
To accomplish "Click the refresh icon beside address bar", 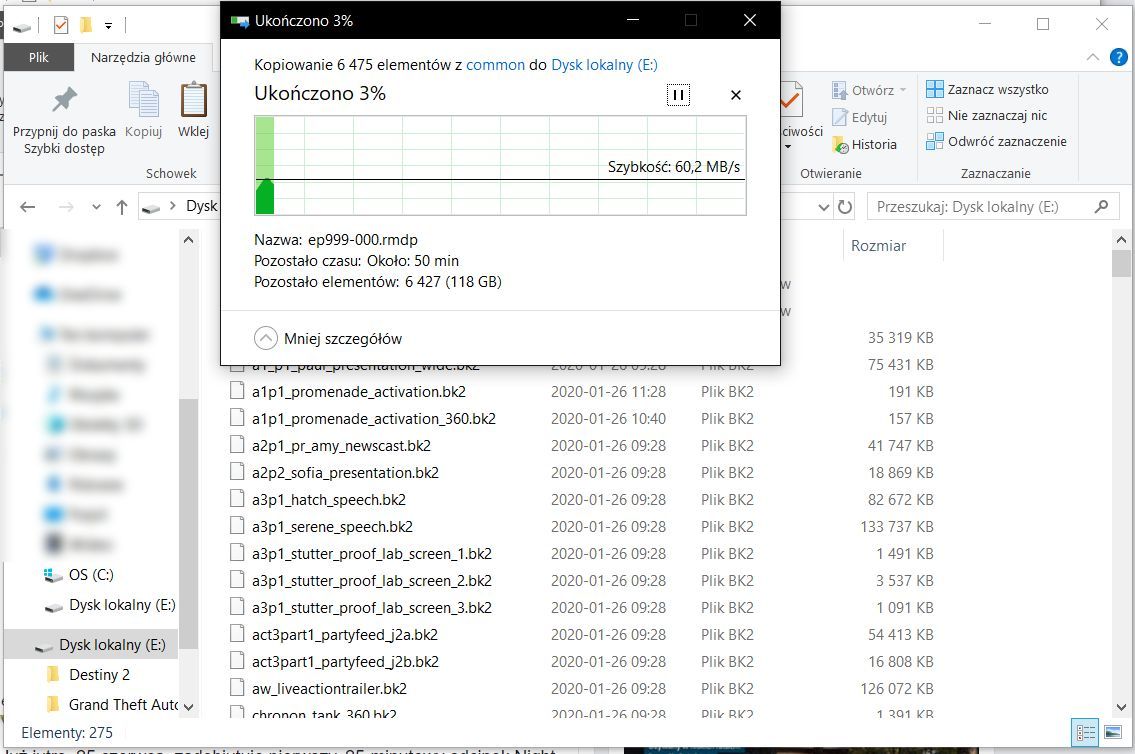I will (846, 207).
